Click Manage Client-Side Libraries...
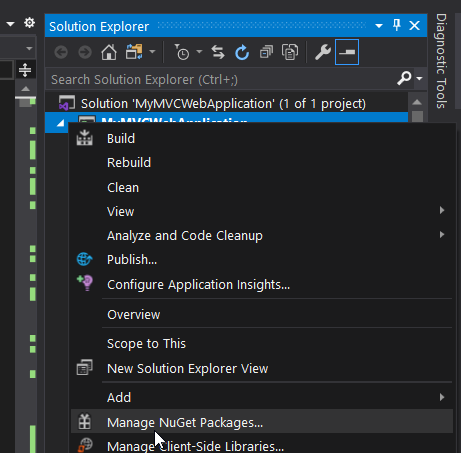 pos(262,445)
